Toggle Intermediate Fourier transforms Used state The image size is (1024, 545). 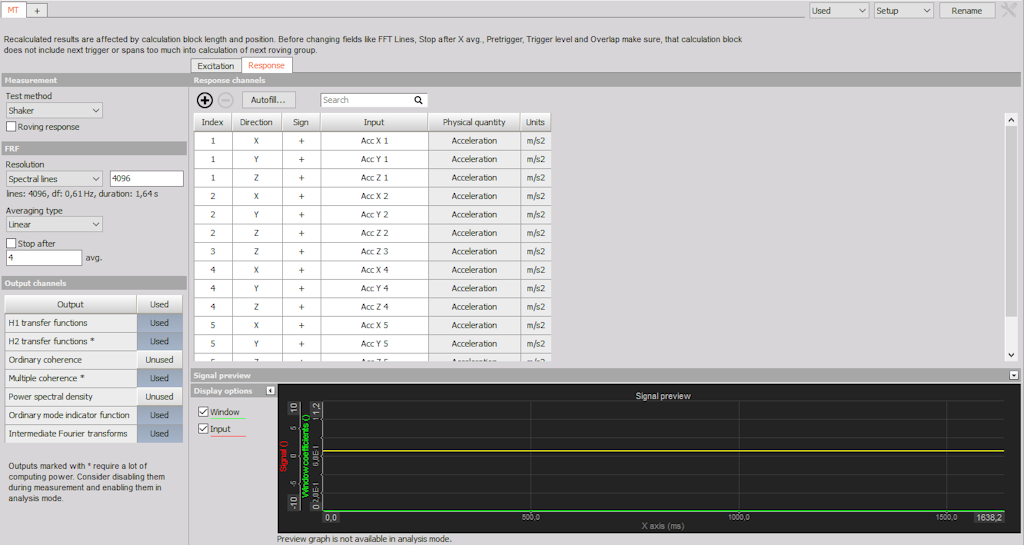point(159,433)
